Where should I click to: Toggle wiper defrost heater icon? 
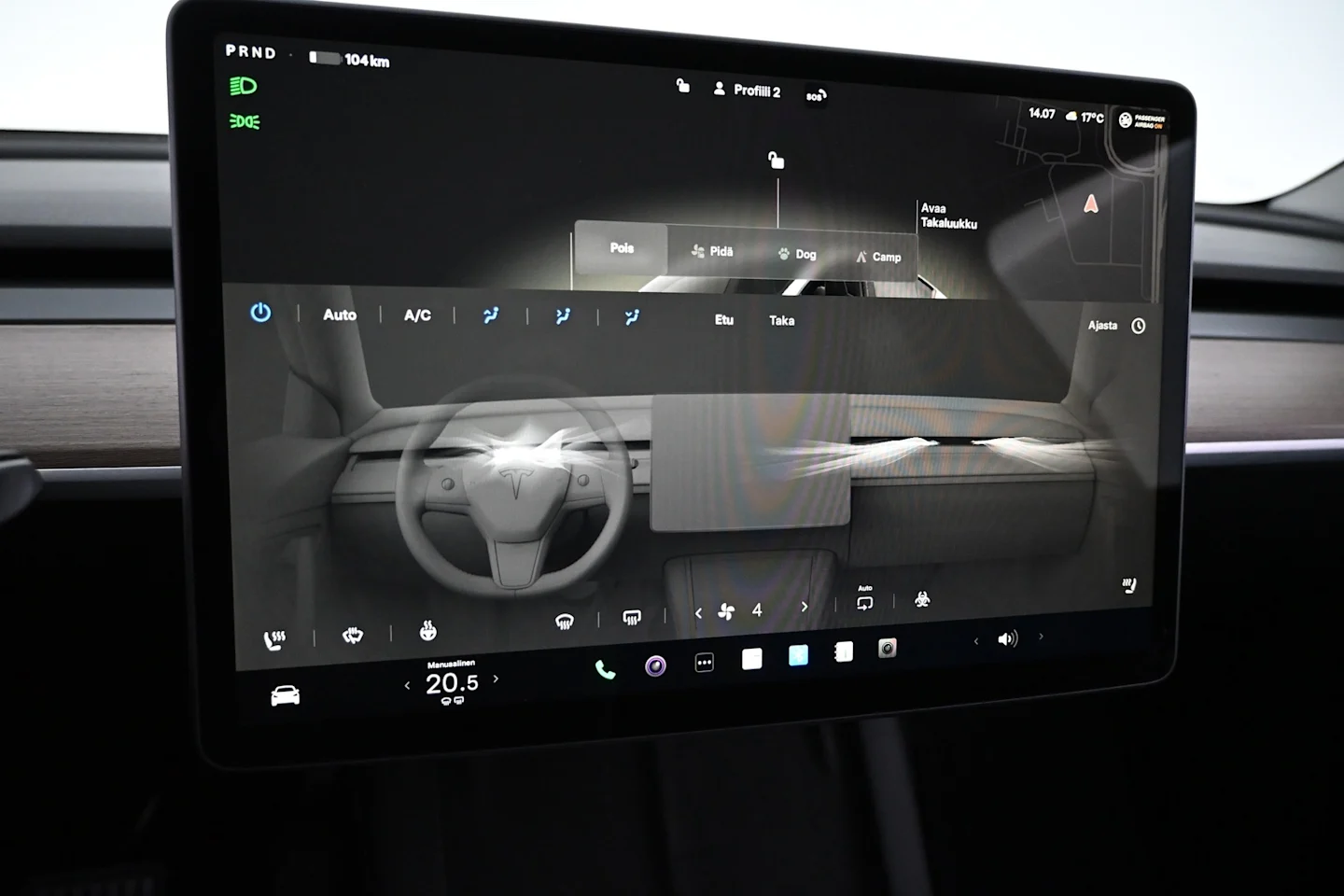(352, 636)
